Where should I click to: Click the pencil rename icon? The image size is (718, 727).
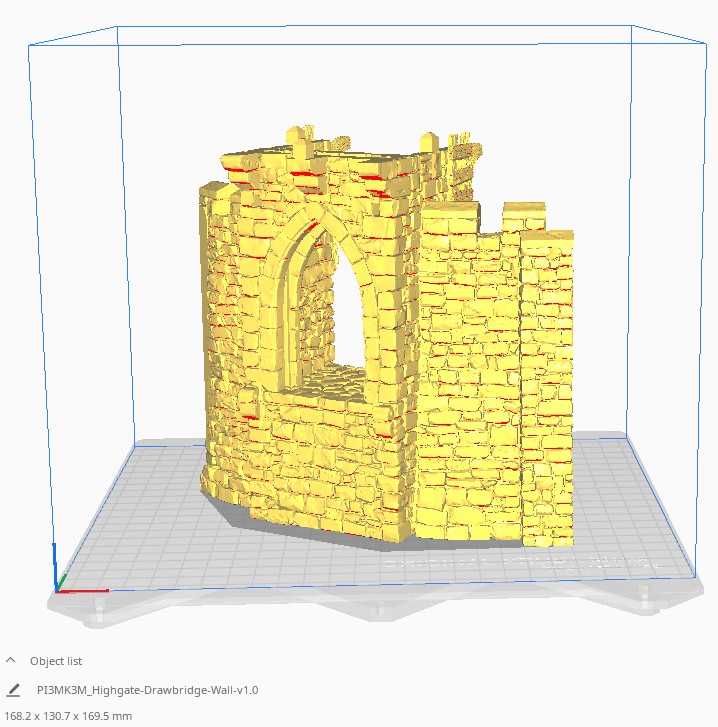[13, 690]
